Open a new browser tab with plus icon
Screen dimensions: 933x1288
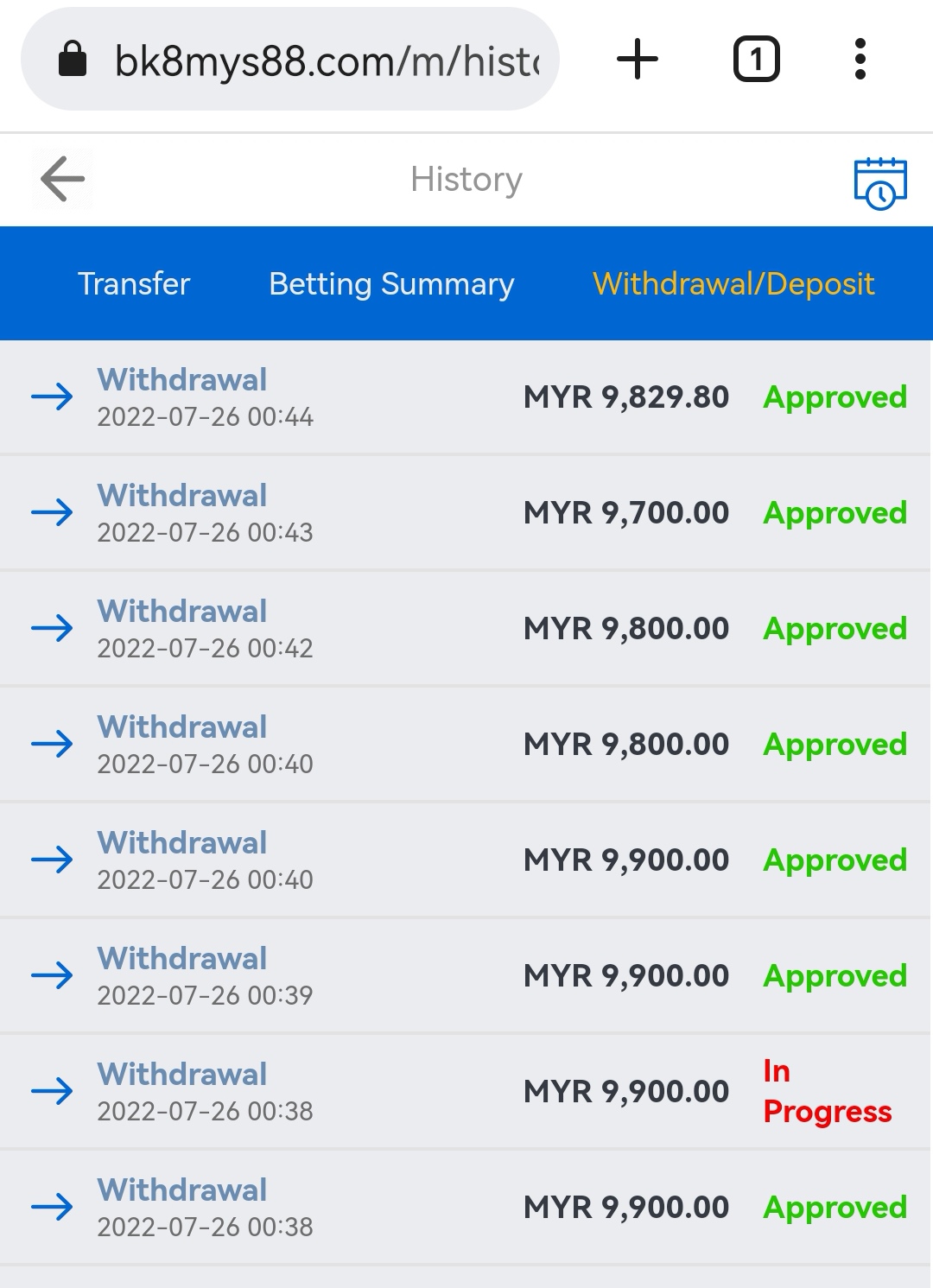638,60
